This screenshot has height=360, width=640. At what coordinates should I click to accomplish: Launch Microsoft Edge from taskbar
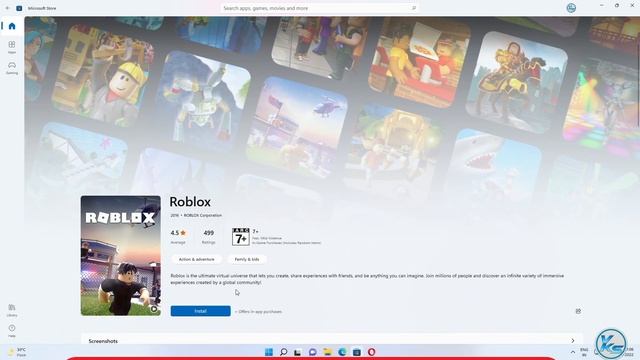coord(342,352)
